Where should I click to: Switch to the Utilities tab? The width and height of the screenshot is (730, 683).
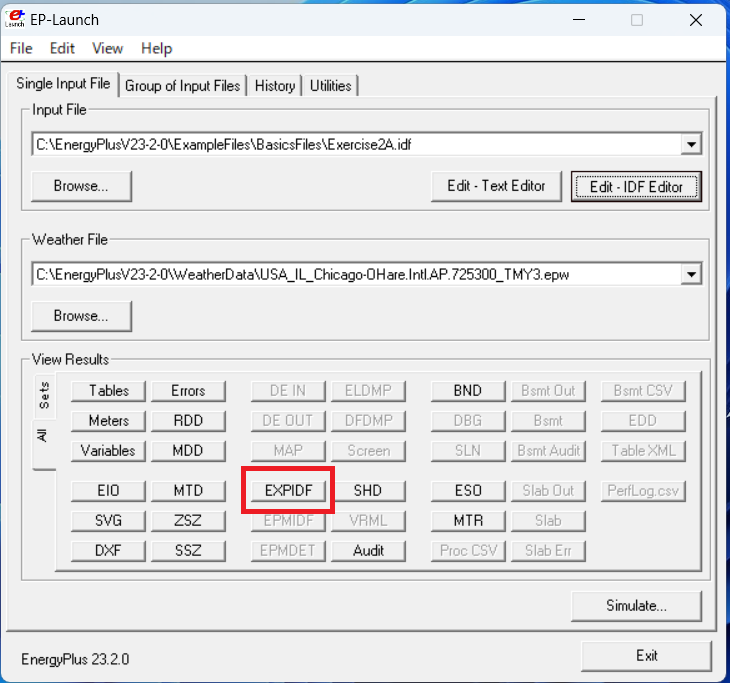click(x=330, y=86)
